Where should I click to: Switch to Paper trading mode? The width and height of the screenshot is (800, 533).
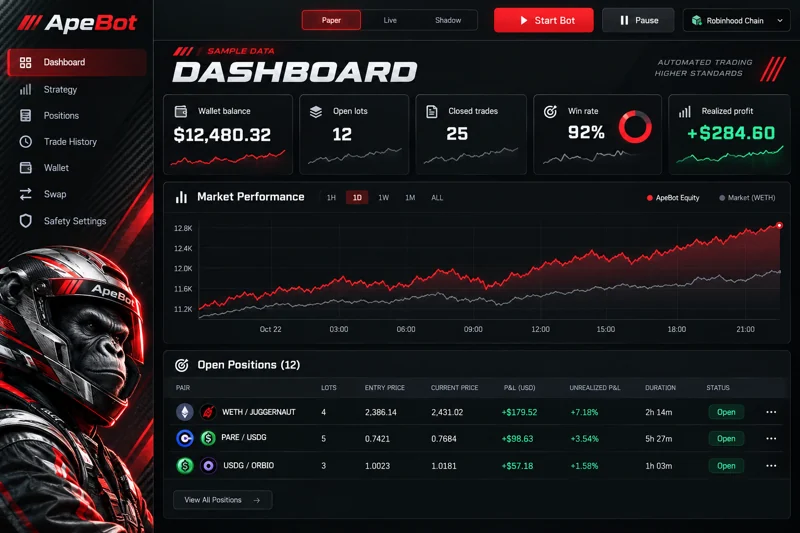331,20
